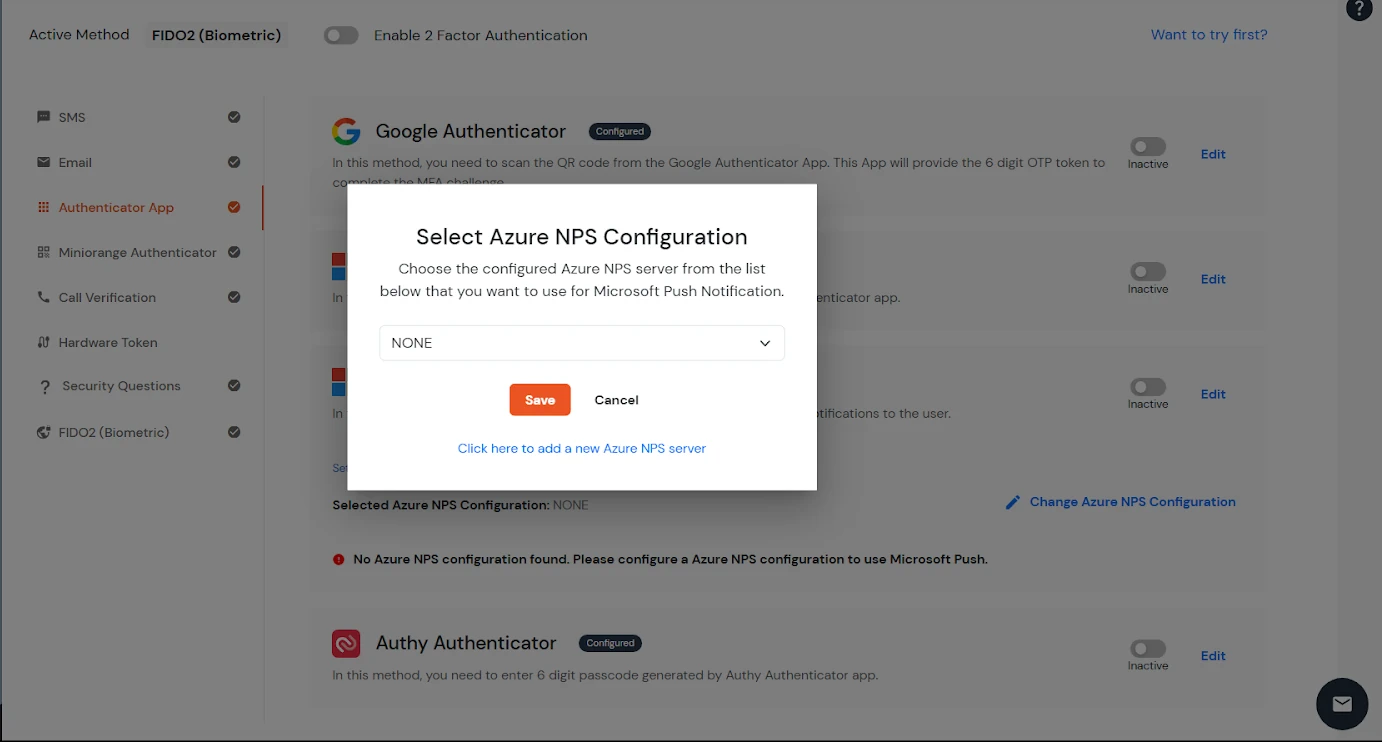Click the Save button in the dialog
This screenshot has height=742, width=1382.
click(x=539, y=399)
